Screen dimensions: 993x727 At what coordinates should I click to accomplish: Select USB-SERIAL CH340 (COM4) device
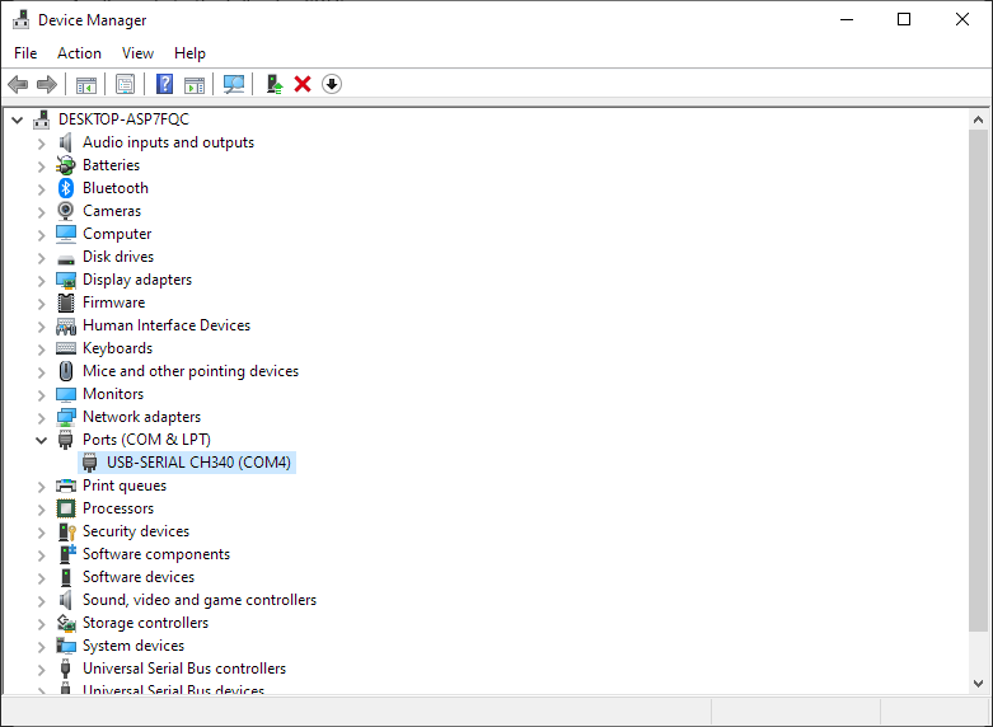pyautogui.click(x=198, y=462)
